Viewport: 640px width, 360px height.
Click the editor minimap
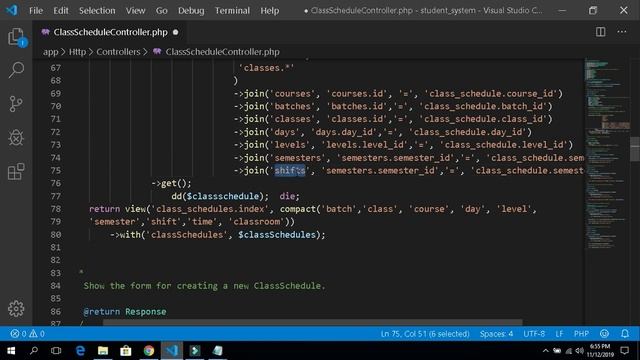coord(607,155)
